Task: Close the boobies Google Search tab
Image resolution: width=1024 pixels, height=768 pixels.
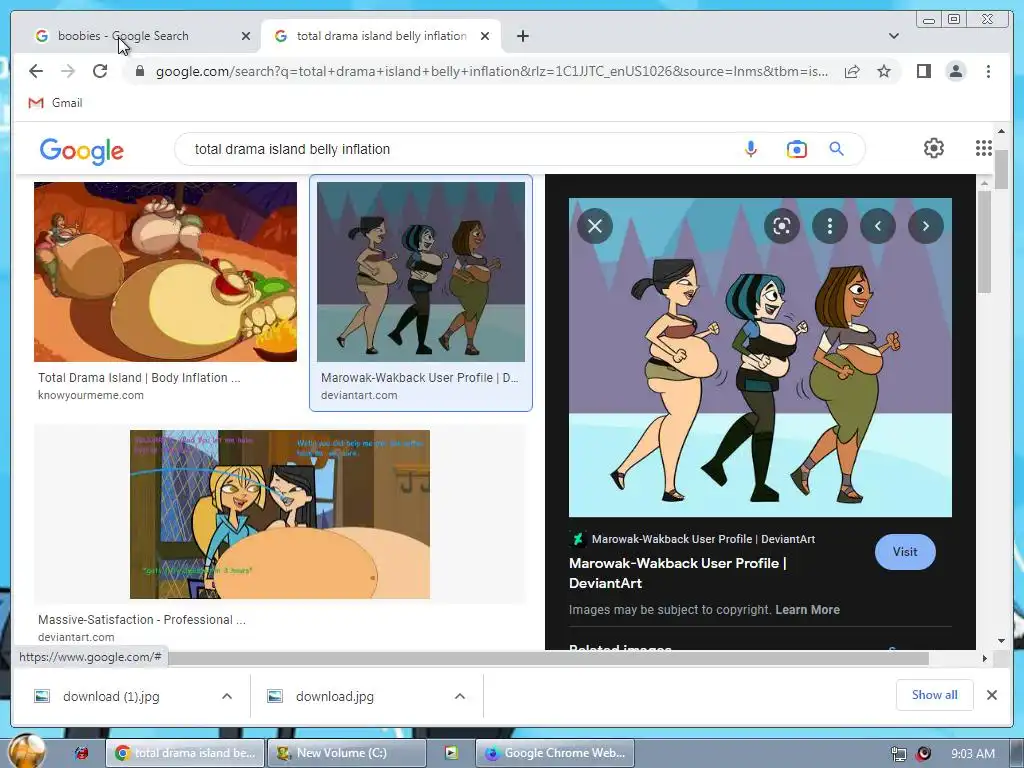Action: coord(246,36)
